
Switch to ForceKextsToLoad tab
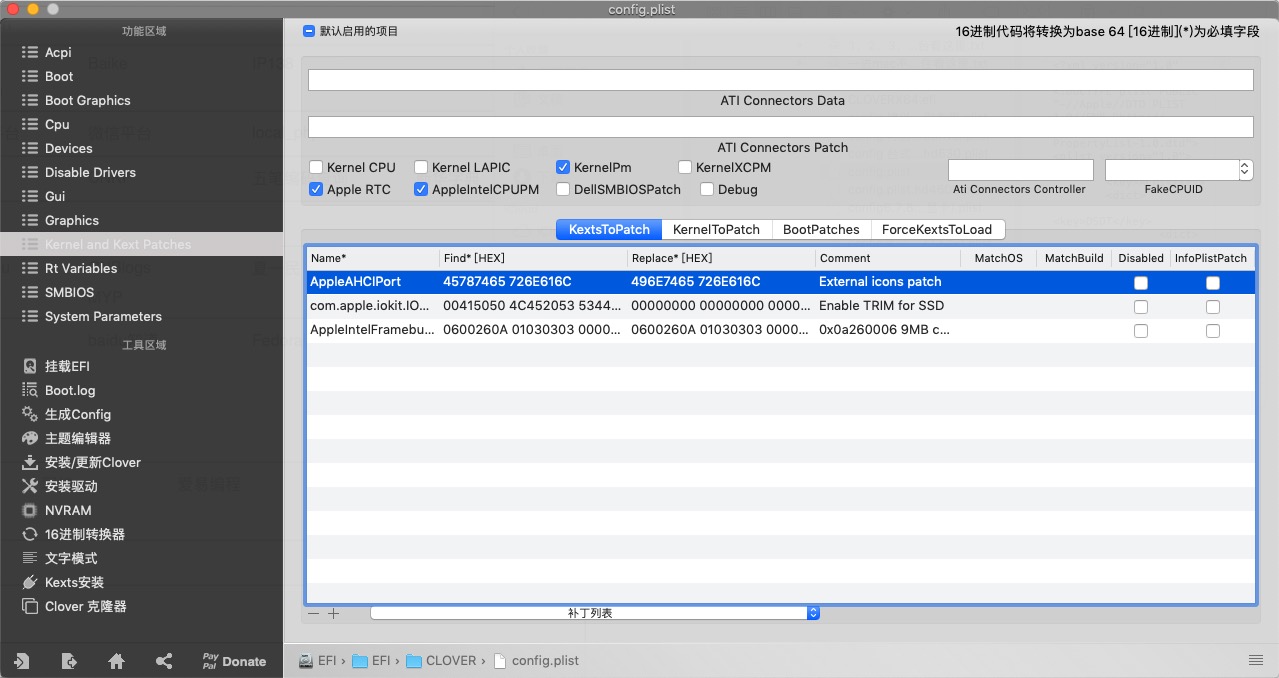tap(937, 229)
